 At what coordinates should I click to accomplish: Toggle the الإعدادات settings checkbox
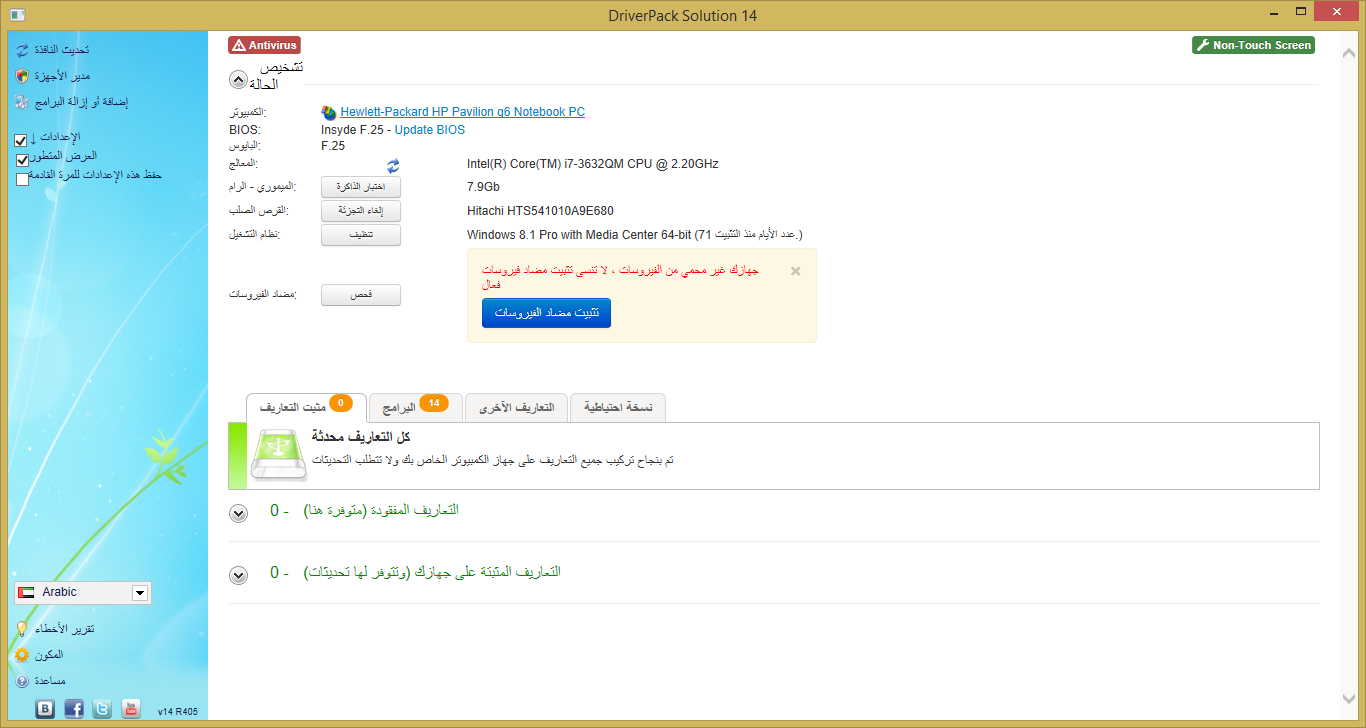22,141
